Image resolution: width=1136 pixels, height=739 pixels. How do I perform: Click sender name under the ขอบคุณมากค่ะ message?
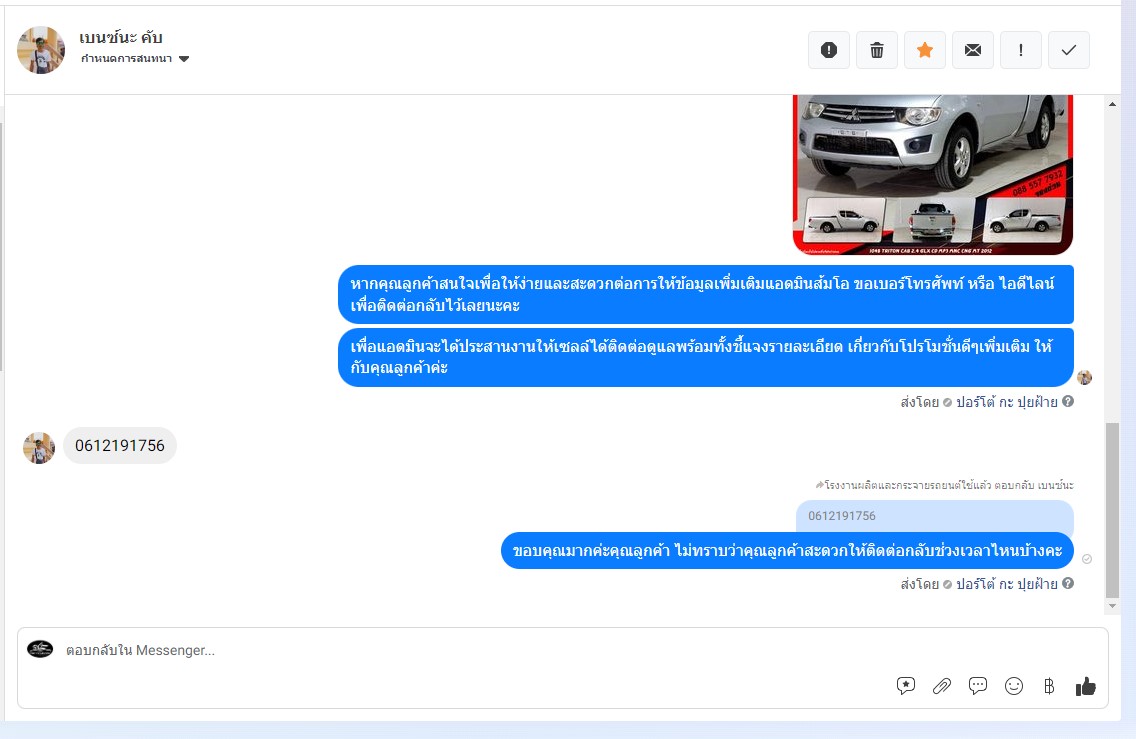click(1006, 584)
